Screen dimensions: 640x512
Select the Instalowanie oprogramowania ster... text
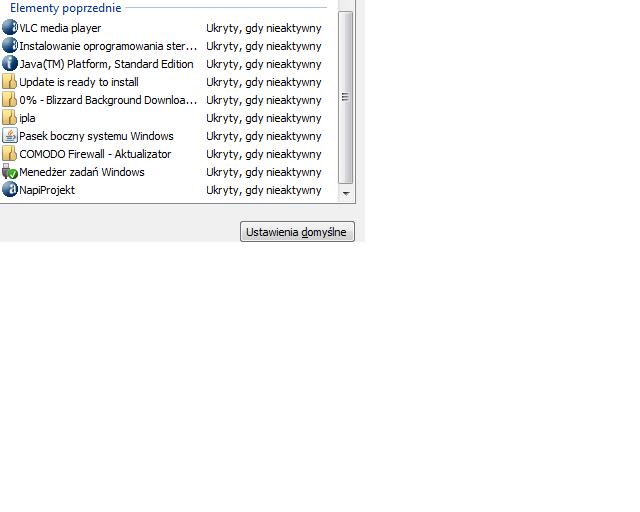[108, 46]
